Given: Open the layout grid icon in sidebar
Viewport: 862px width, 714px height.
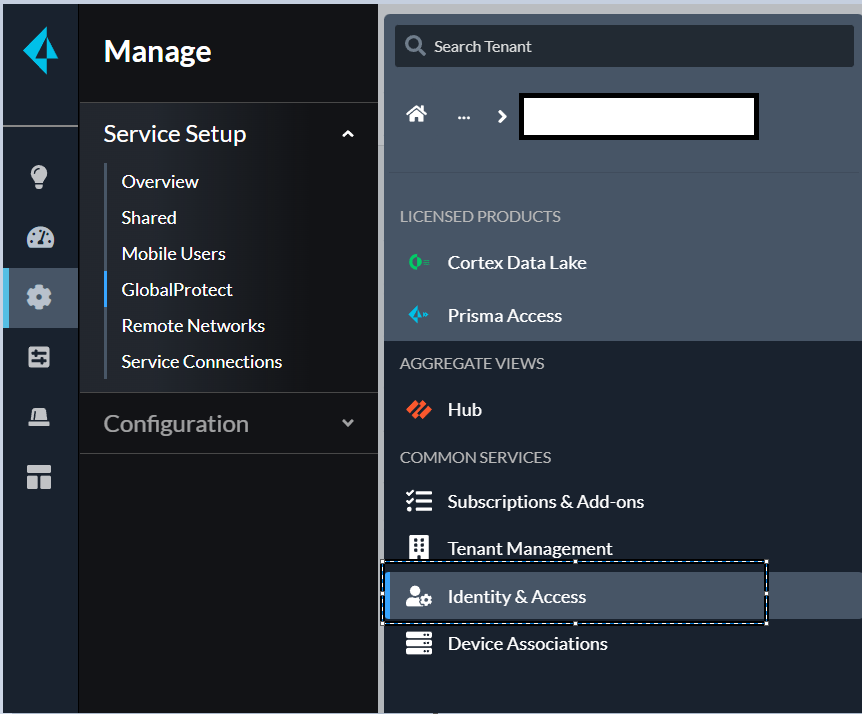Looking at the screenshot, I should coord(39,477).
